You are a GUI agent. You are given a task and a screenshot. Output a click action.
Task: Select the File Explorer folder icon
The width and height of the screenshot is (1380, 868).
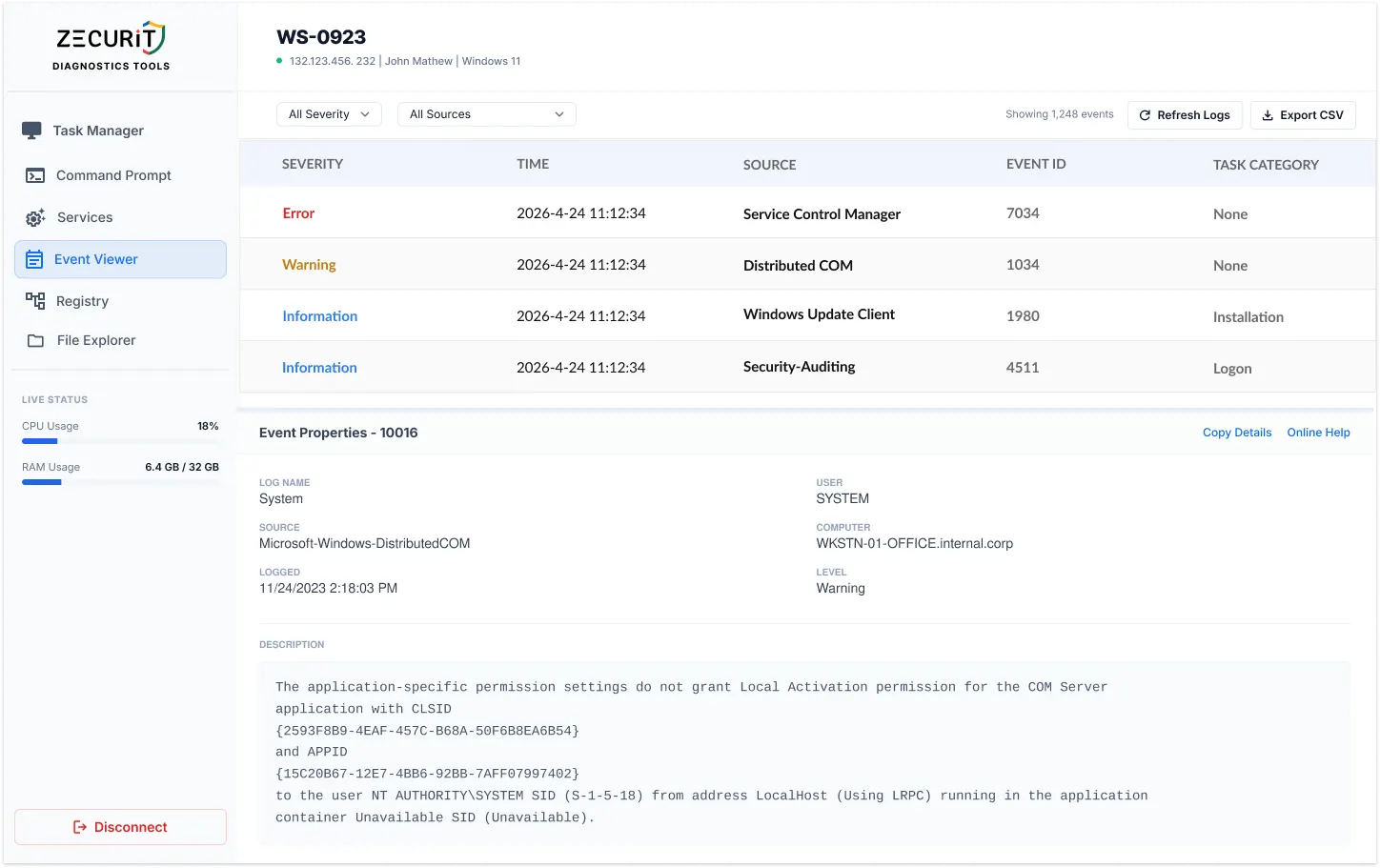(33, 340)
